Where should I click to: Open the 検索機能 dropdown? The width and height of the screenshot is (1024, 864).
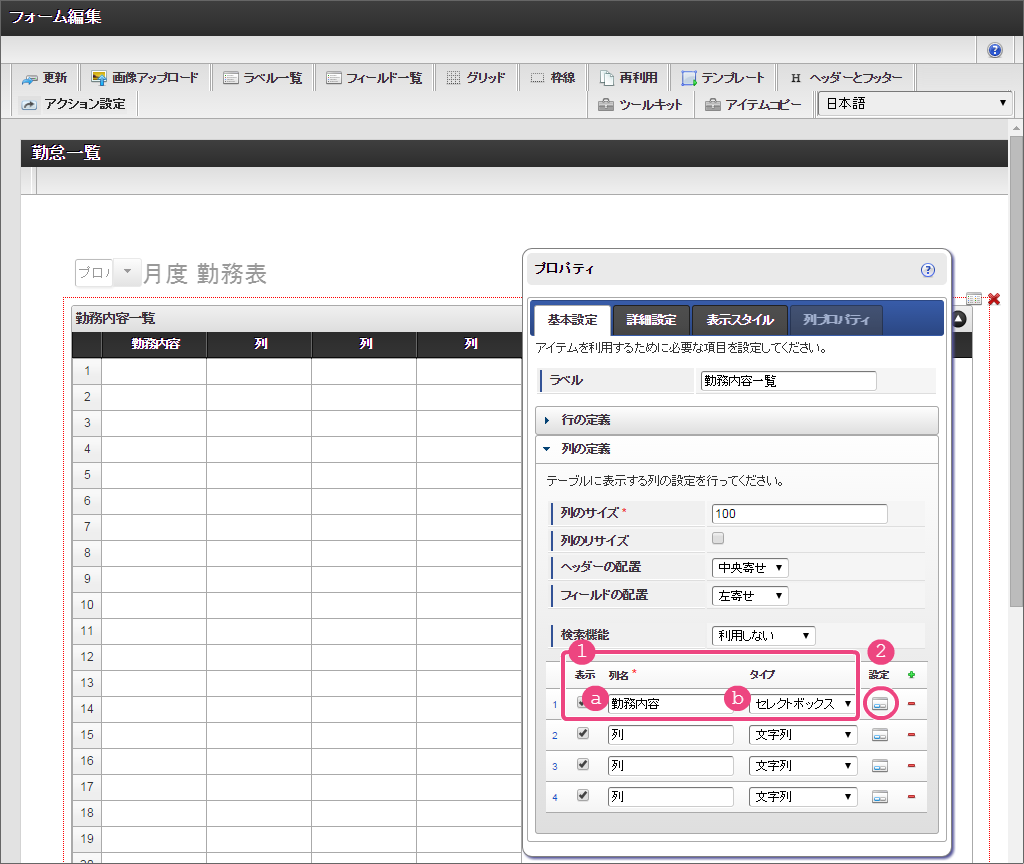[x=763, y=635]
